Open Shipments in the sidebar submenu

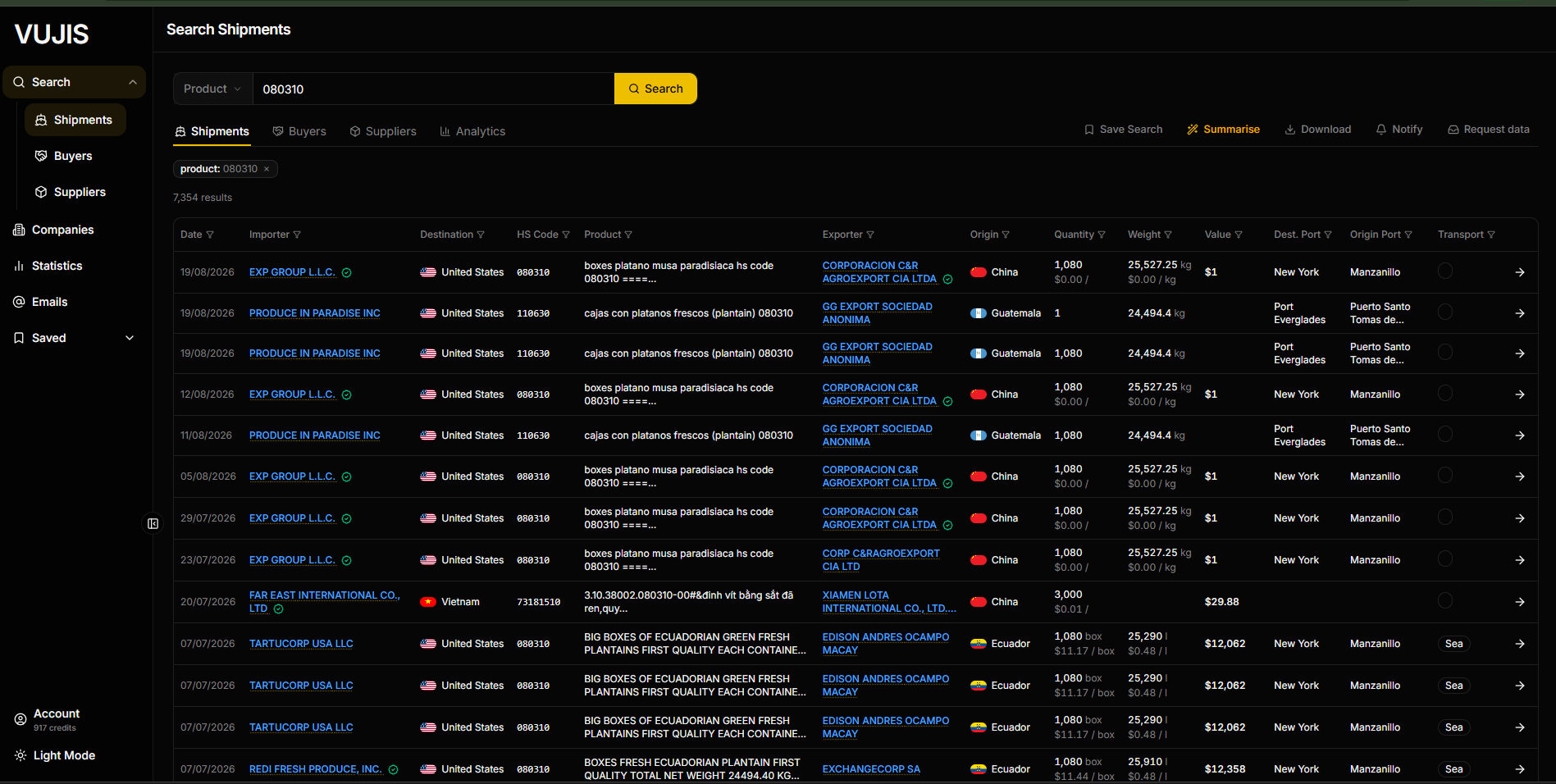click(x=75, y=120)
